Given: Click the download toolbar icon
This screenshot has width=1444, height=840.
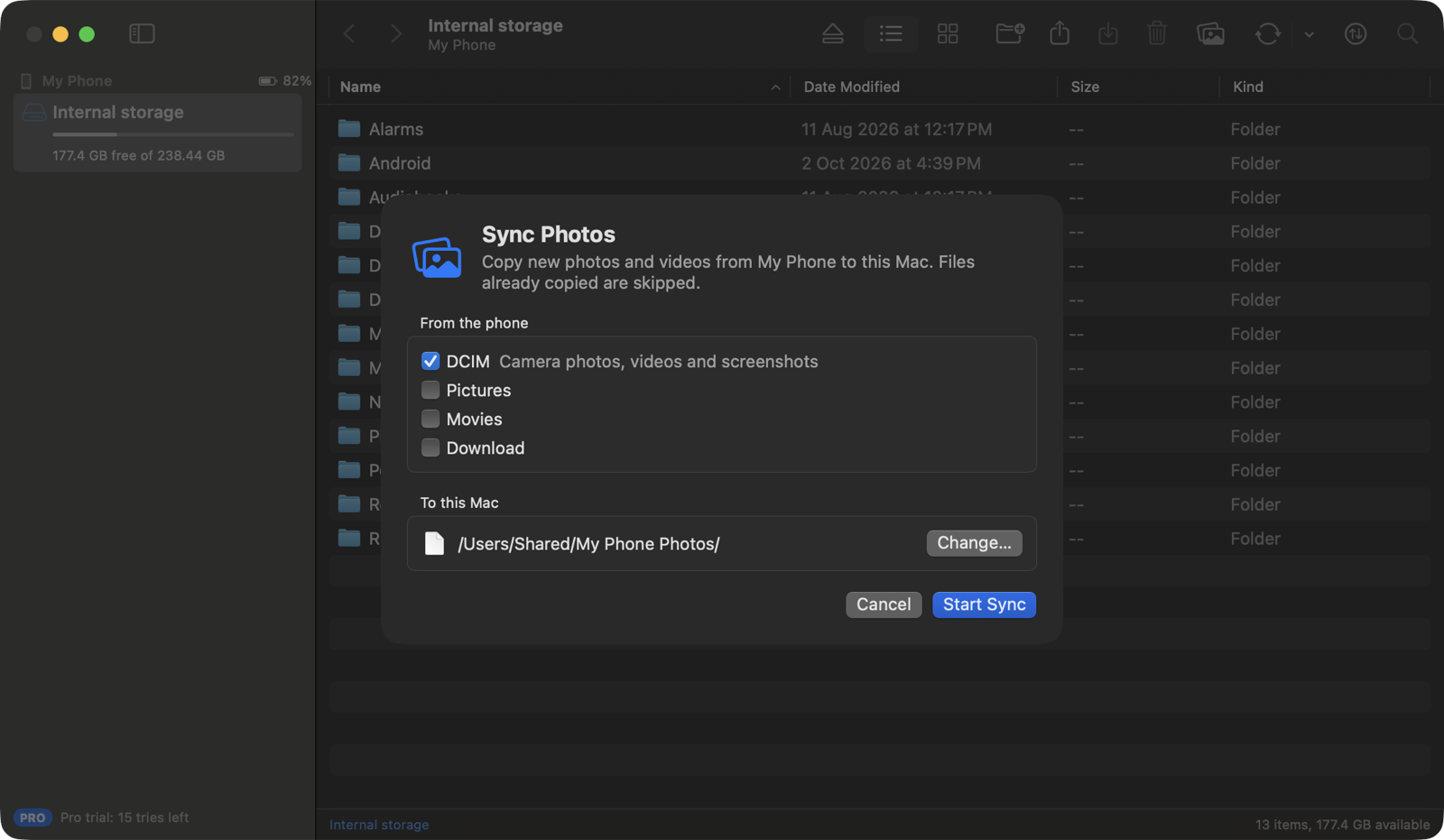Looking at the screenshot, I should pyautogui.click(x=1108, y=33).
